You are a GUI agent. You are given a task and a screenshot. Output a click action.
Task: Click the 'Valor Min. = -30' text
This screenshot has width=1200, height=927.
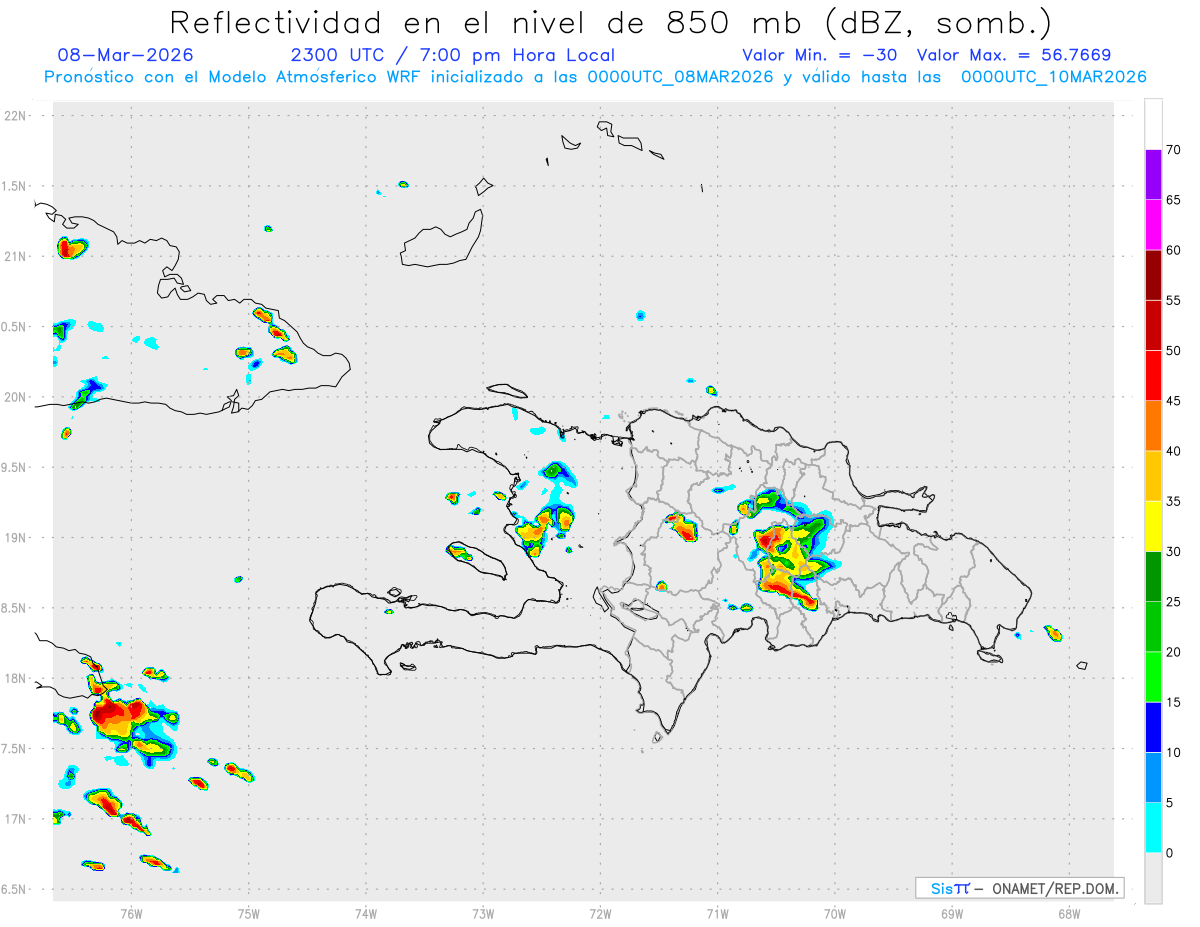click(x=821, y=55)
